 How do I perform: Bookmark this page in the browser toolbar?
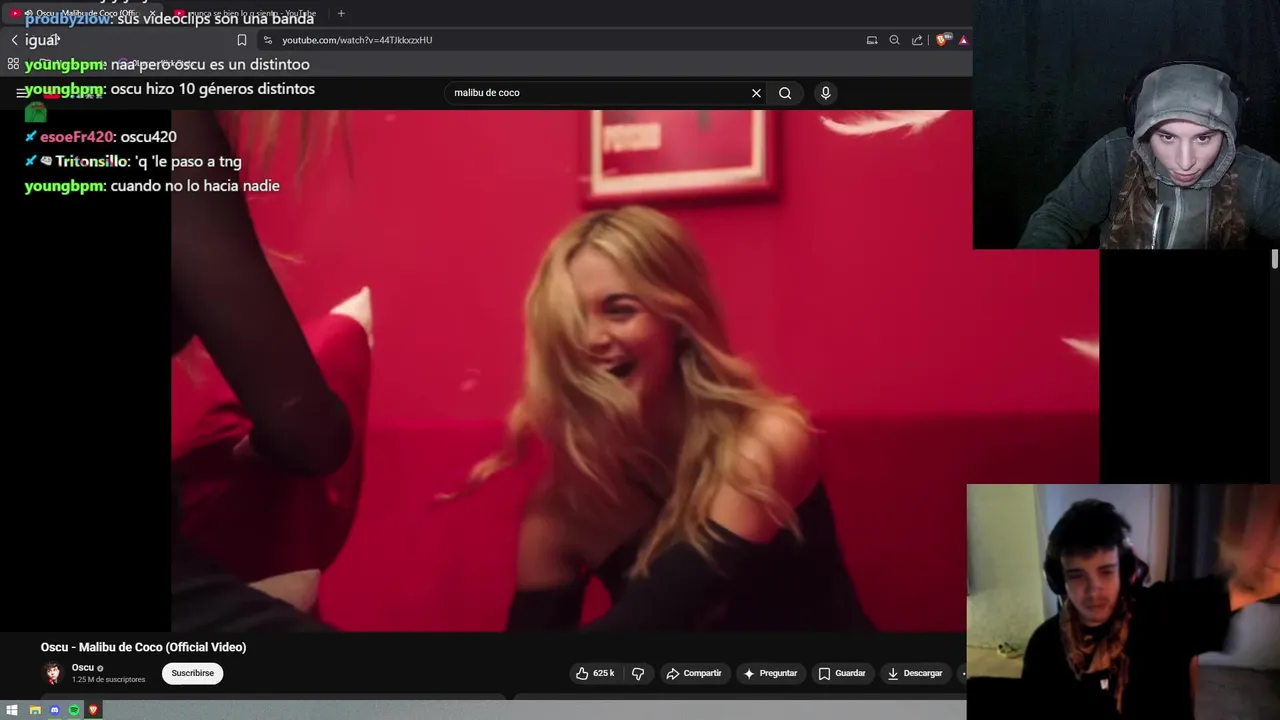tap(241, 40)
